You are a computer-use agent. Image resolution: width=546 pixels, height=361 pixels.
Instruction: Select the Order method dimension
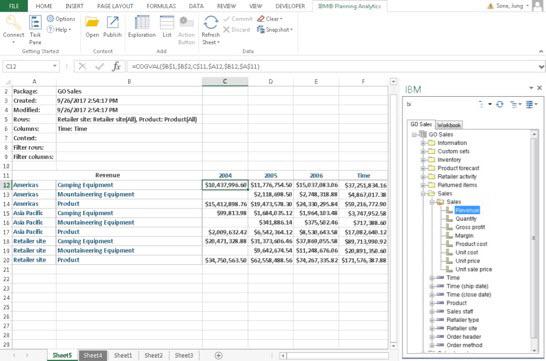(x=464, y=345)
